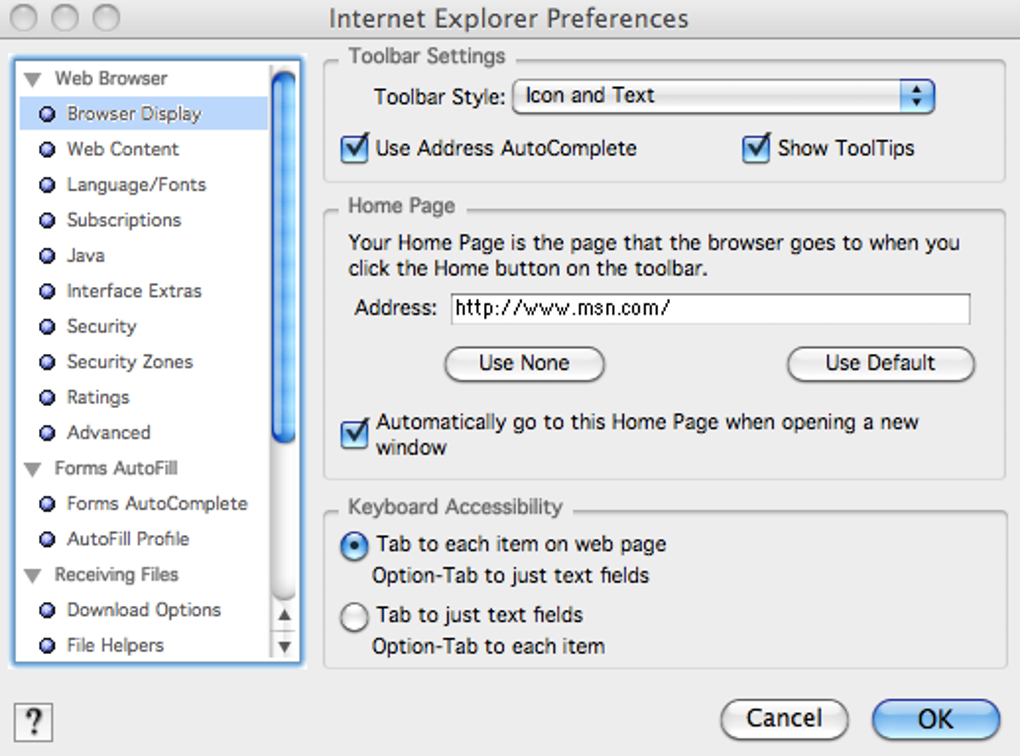Click the Web Browser category label

click(111, 78)
